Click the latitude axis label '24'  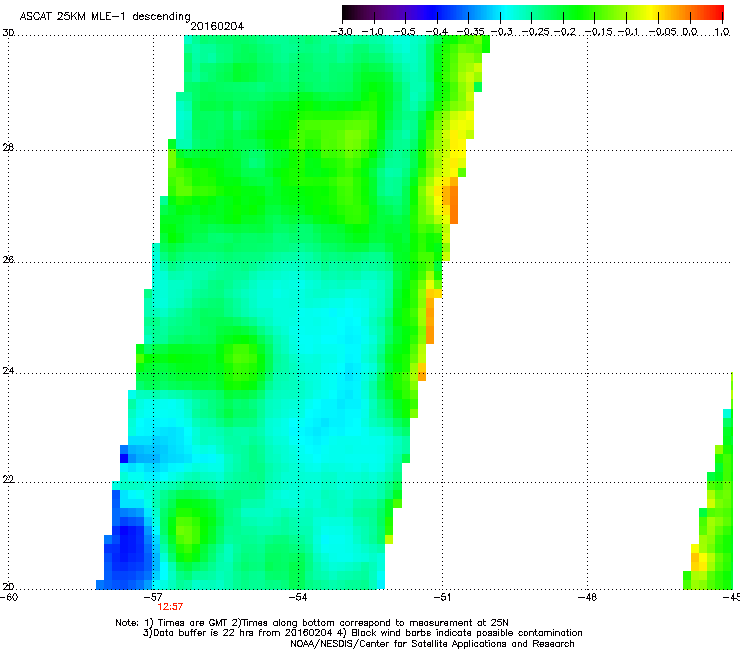click(x=8, y=371)
